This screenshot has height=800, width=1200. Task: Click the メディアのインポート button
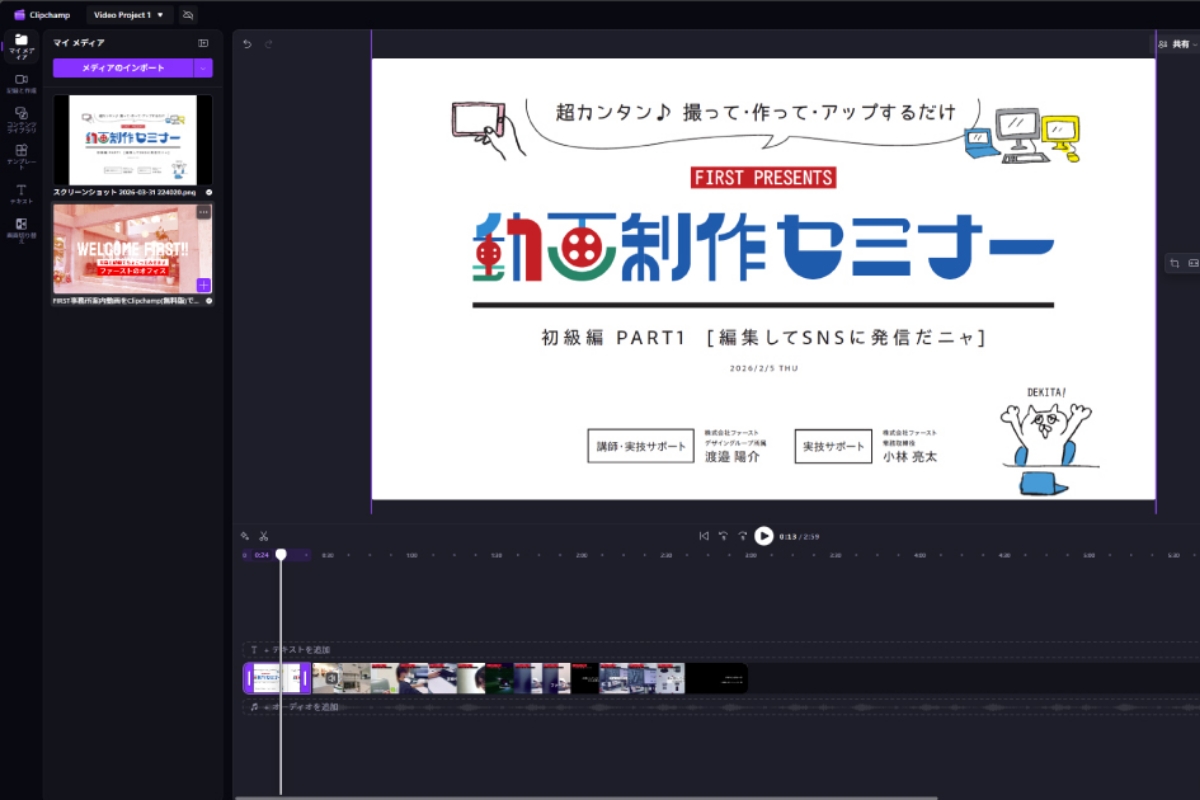(123, 68)
